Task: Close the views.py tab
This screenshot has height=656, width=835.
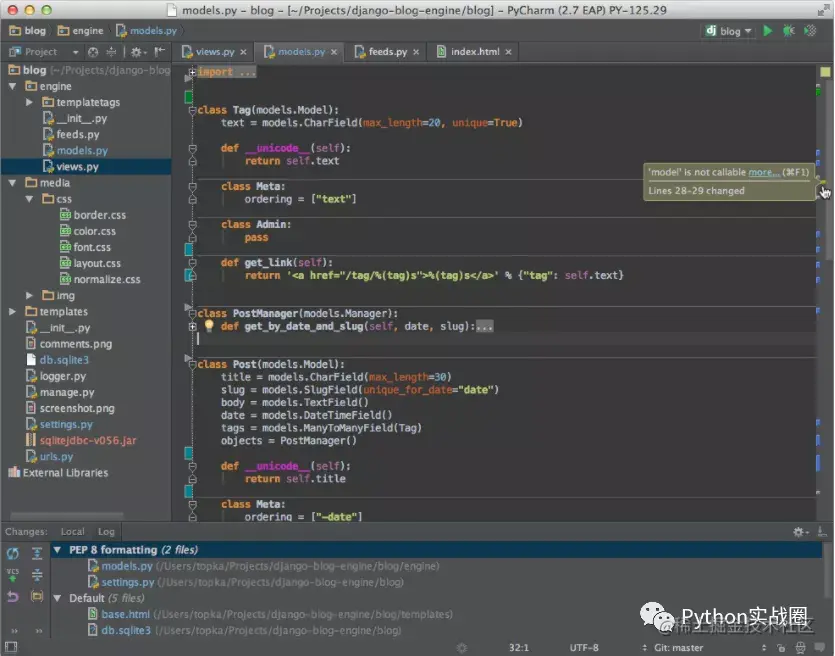Action: coord(243,52)
